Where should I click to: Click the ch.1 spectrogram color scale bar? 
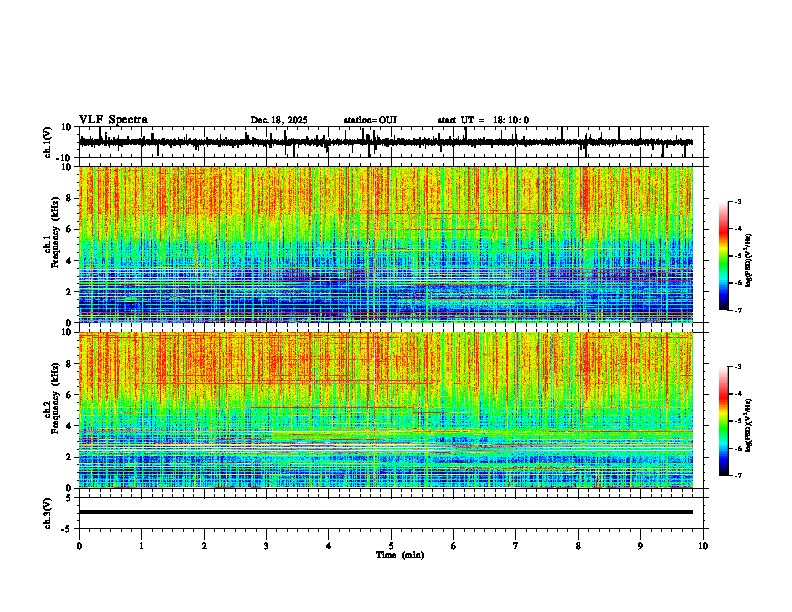724,256
